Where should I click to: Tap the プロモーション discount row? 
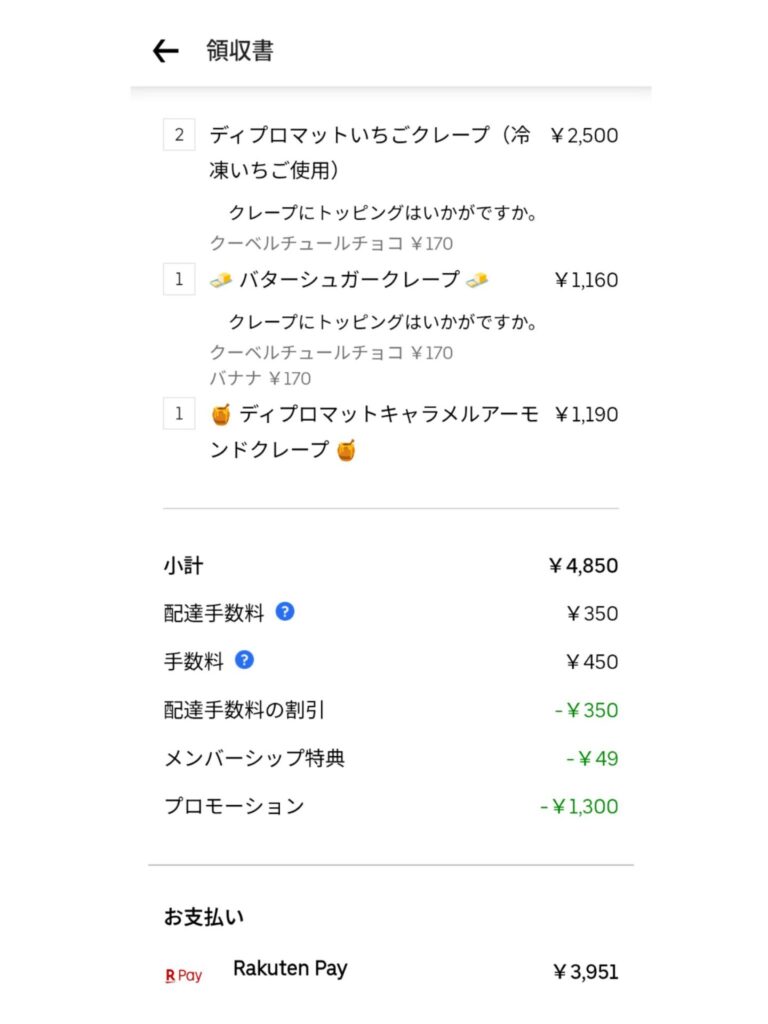[x=391, y=806]
